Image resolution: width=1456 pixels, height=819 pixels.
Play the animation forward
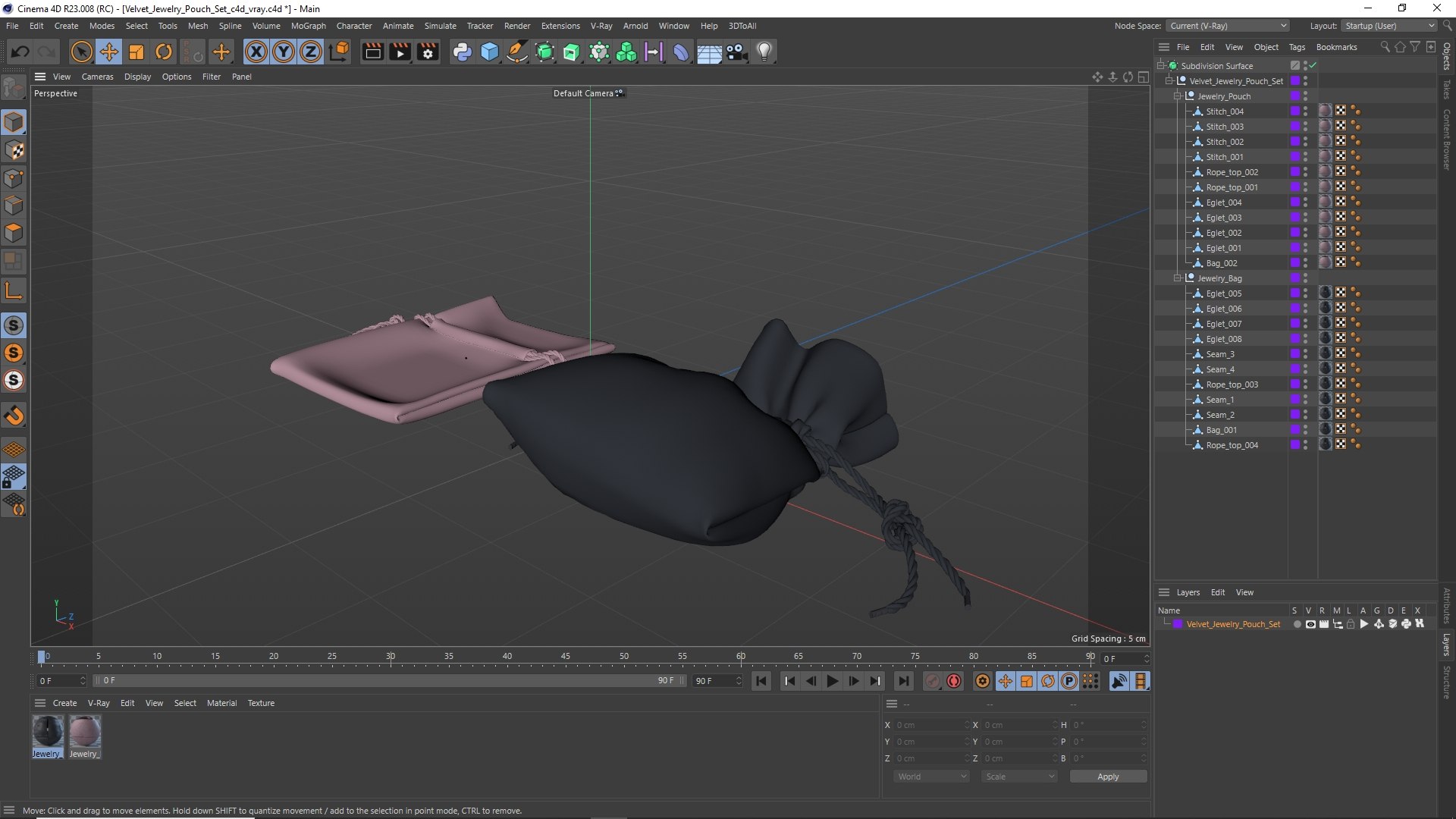tap(832, 681)
